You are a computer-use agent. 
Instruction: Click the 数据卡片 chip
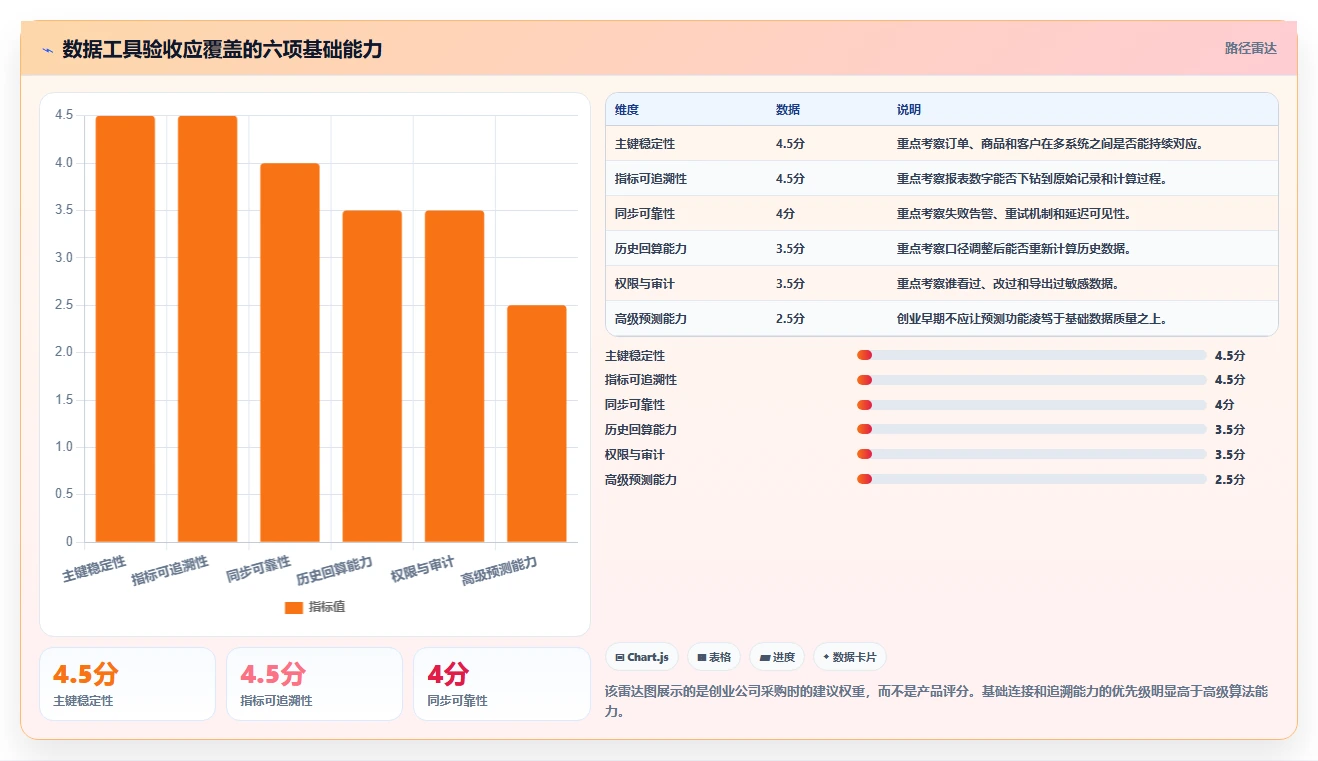(849, 657)
